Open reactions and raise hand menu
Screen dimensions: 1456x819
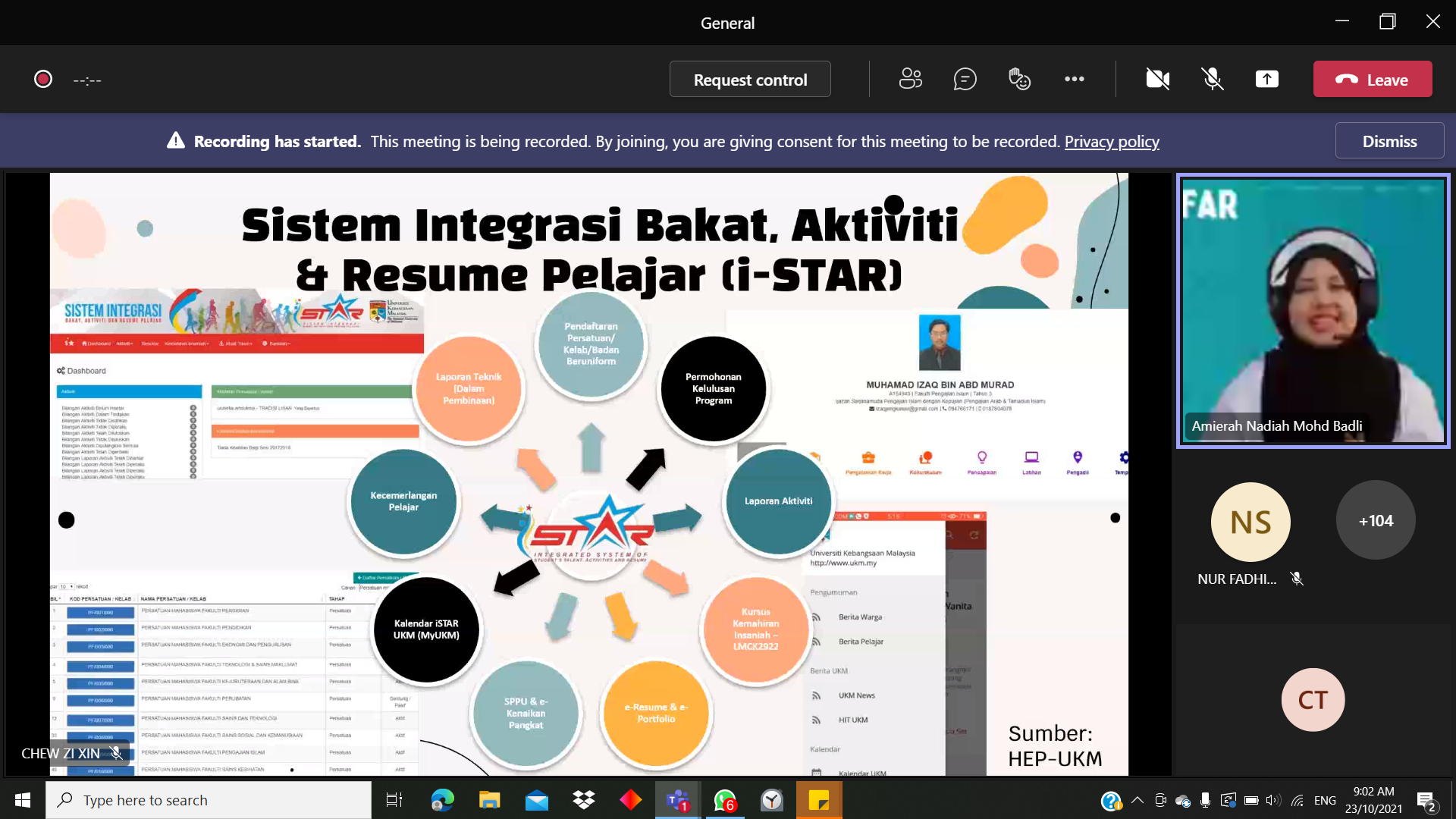click(1019, 79)
